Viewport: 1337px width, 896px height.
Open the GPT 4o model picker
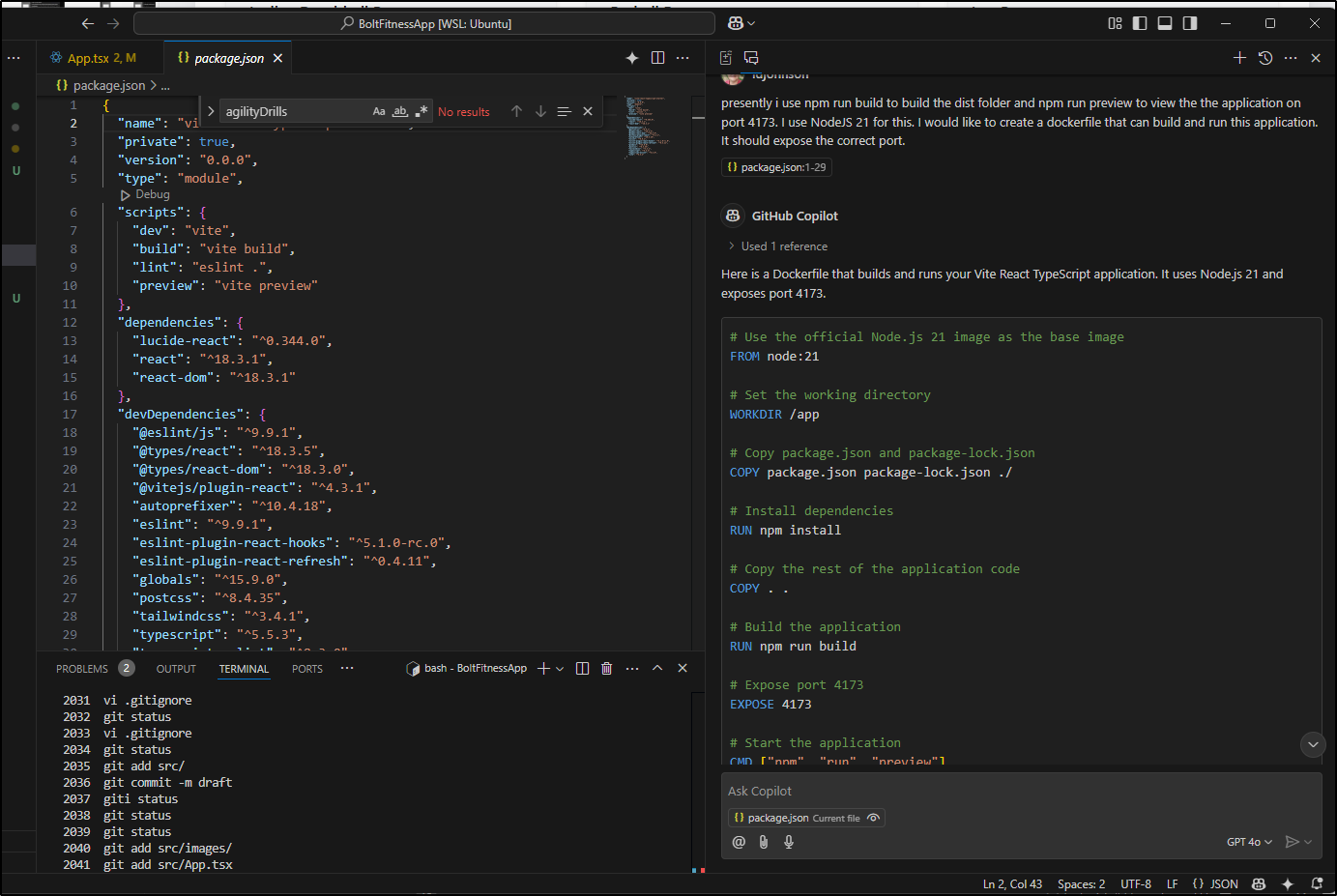(1249, 842)
